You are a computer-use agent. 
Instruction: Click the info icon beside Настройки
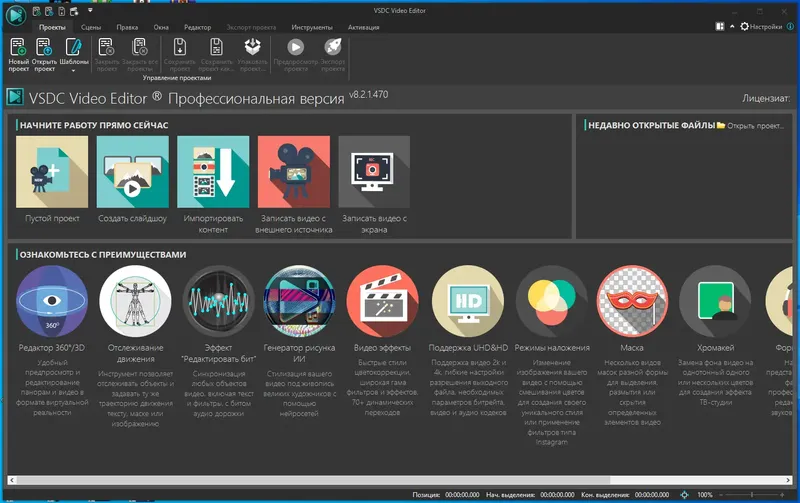[x=790, y=26]
